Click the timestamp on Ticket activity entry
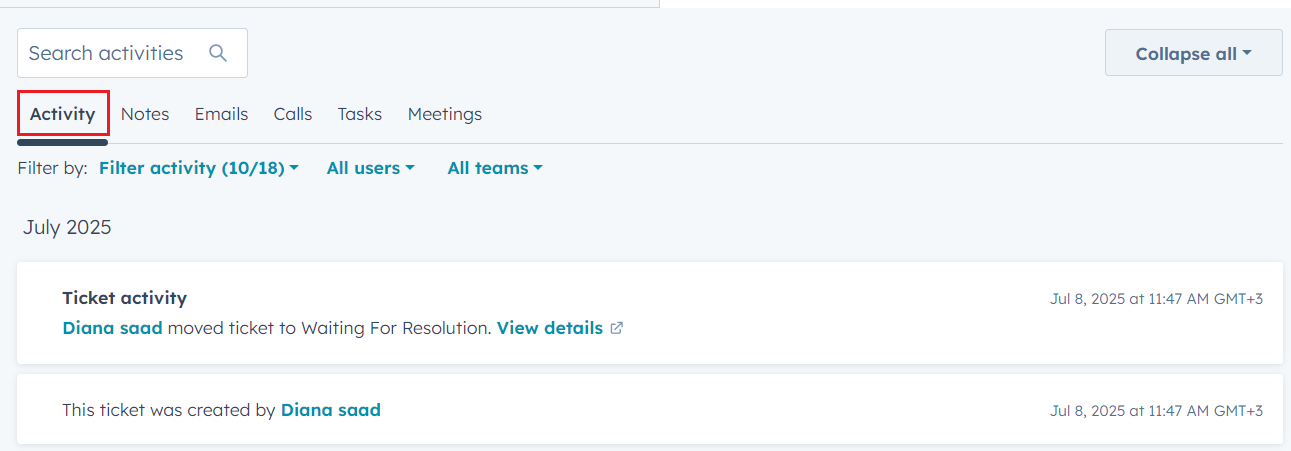Viewport: 1291px width, 451px height. tap(1156, 299)
